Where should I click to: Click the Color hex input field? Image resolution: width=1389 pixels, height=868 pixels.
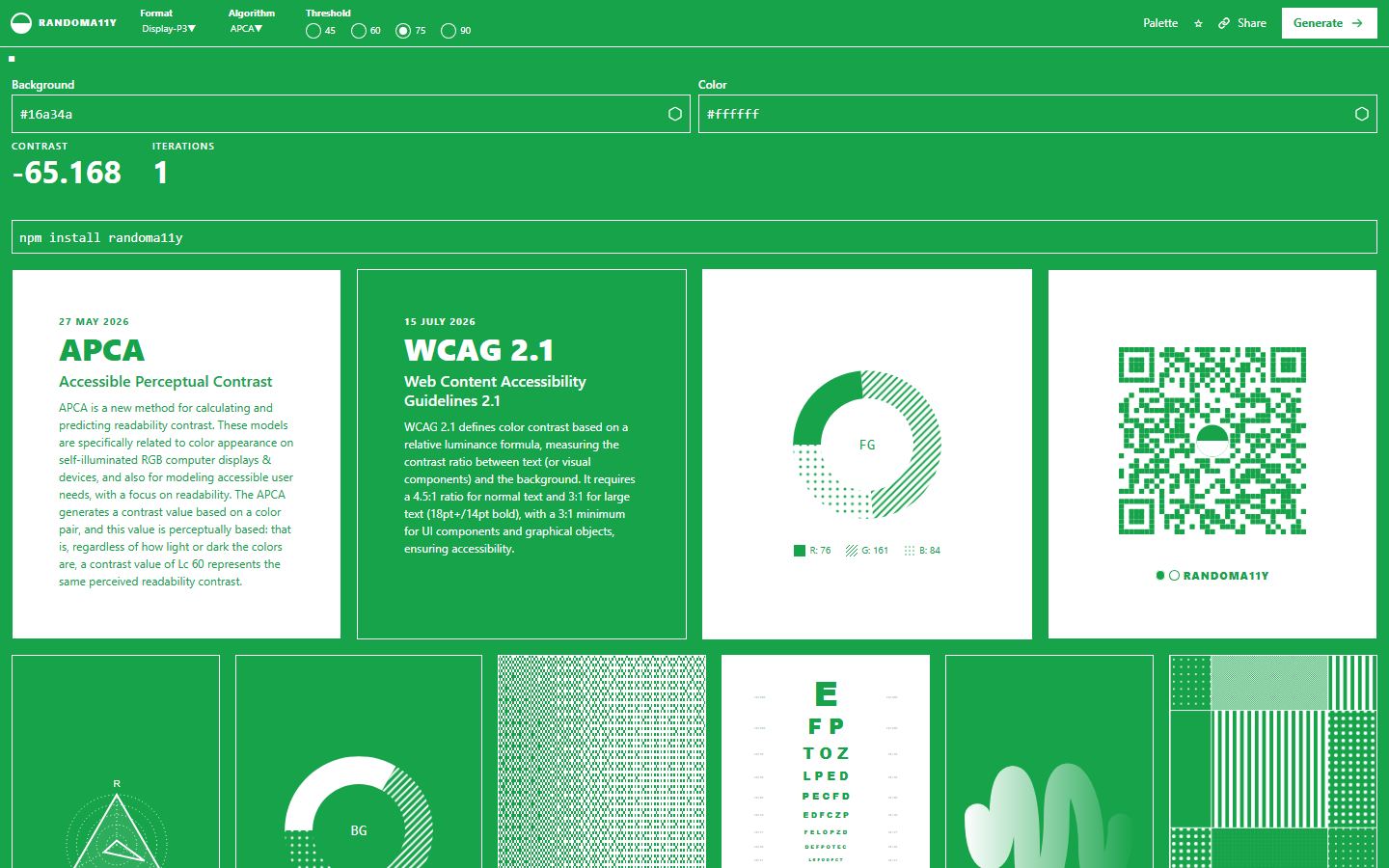pyautogui.click(x=1038, y=114)
